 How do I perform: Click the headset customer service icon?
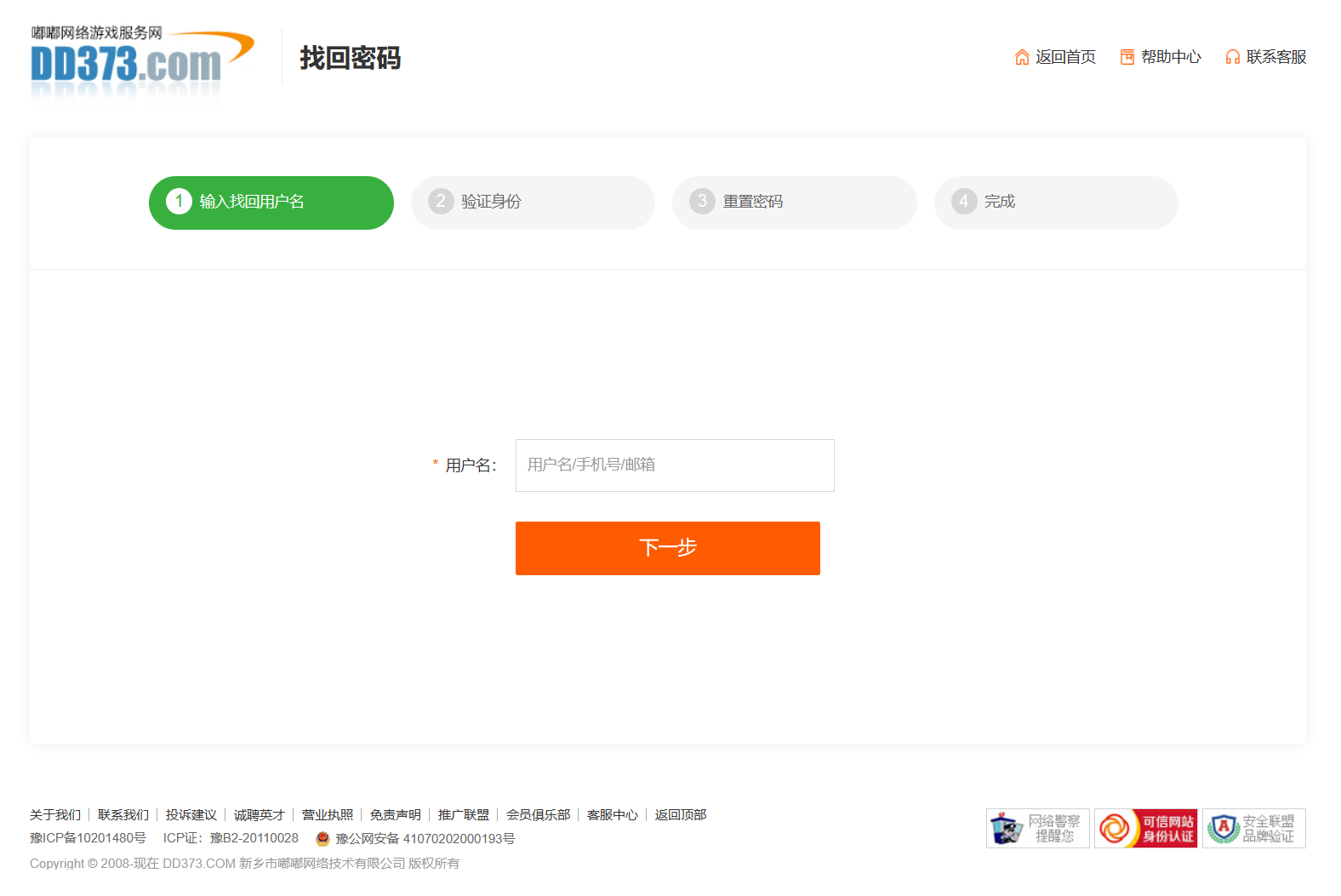click(x=1233, y=57)
